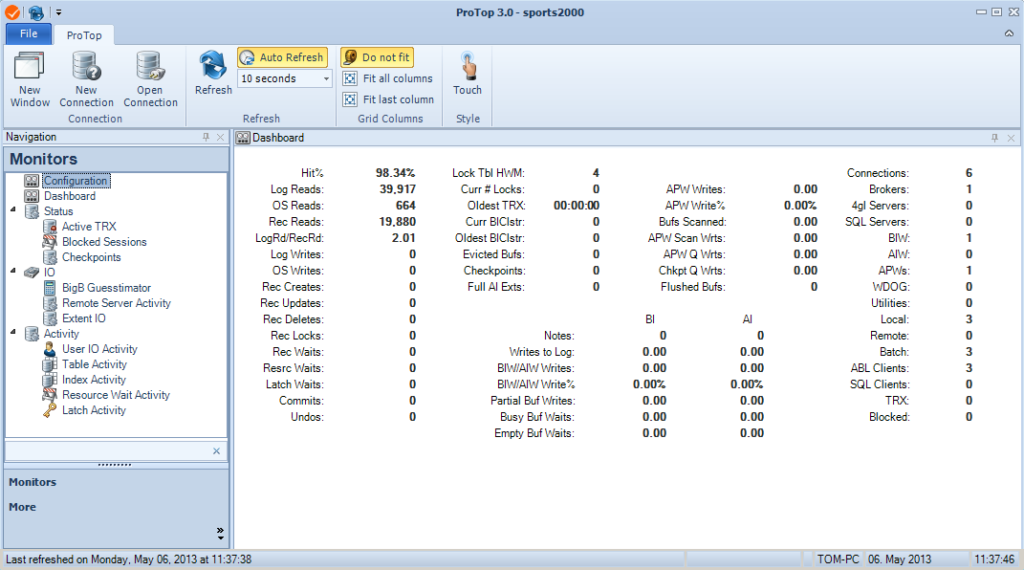Screen dimensions: 1024x570
Task: Click the Log Reads value 39,917
Action: 398,189
